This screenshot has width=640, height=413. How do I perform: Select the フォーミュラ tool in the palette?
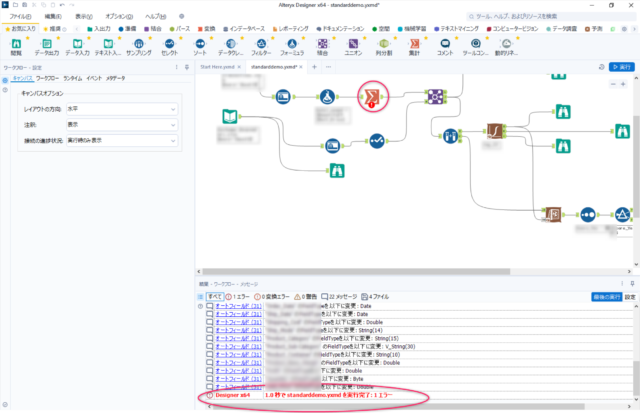pyautogui.click(x=292, y=47)
